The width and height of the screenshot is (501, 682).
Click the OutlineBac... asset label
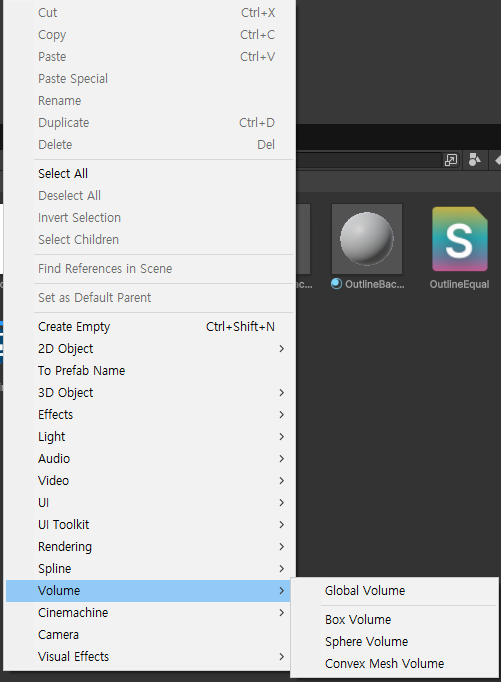pos(374,284)
